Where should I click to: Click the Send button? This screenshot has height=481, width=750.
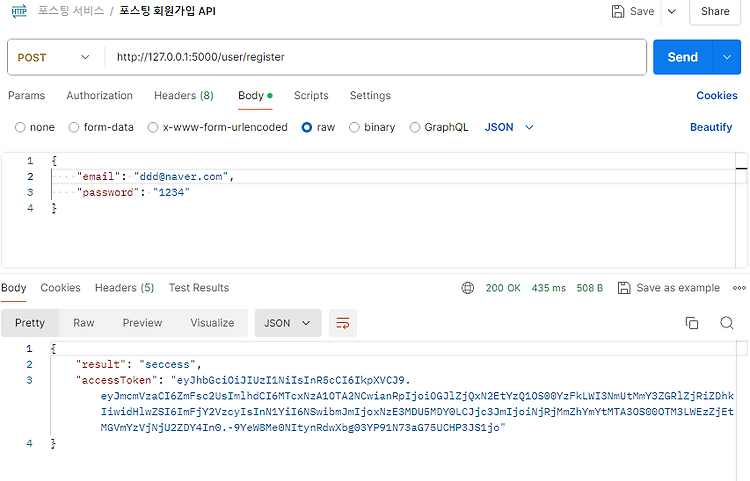[683, 57]
